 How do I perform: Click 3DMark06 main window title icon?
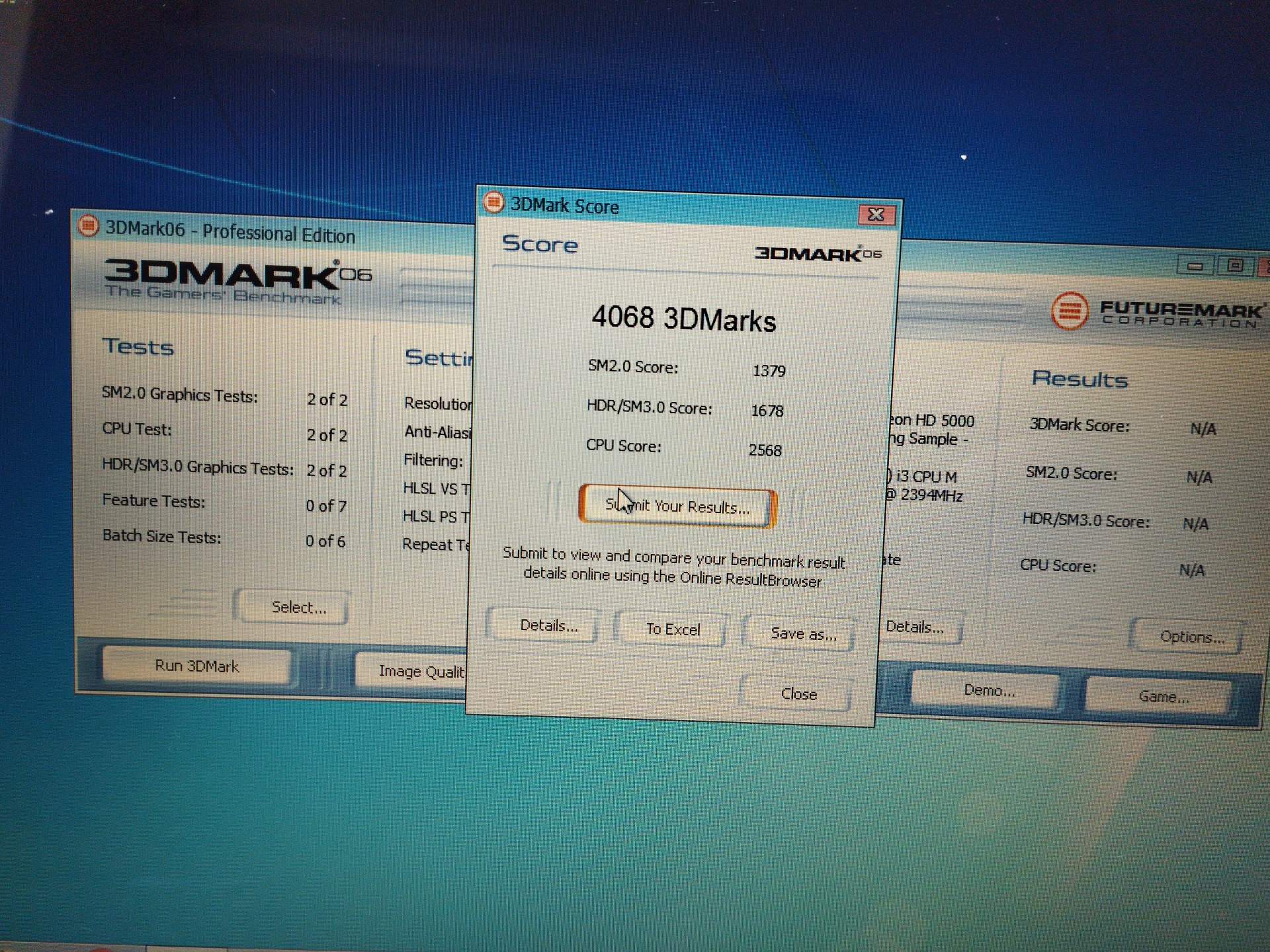(88, 226)
